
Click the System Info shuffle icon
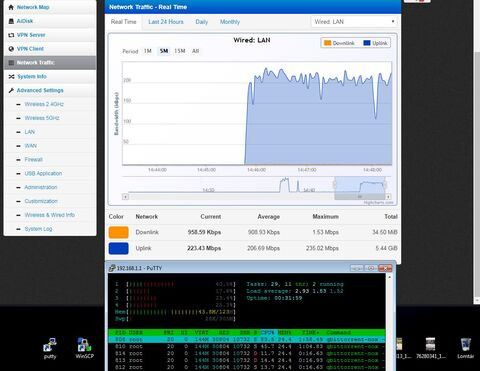[11, 77]
